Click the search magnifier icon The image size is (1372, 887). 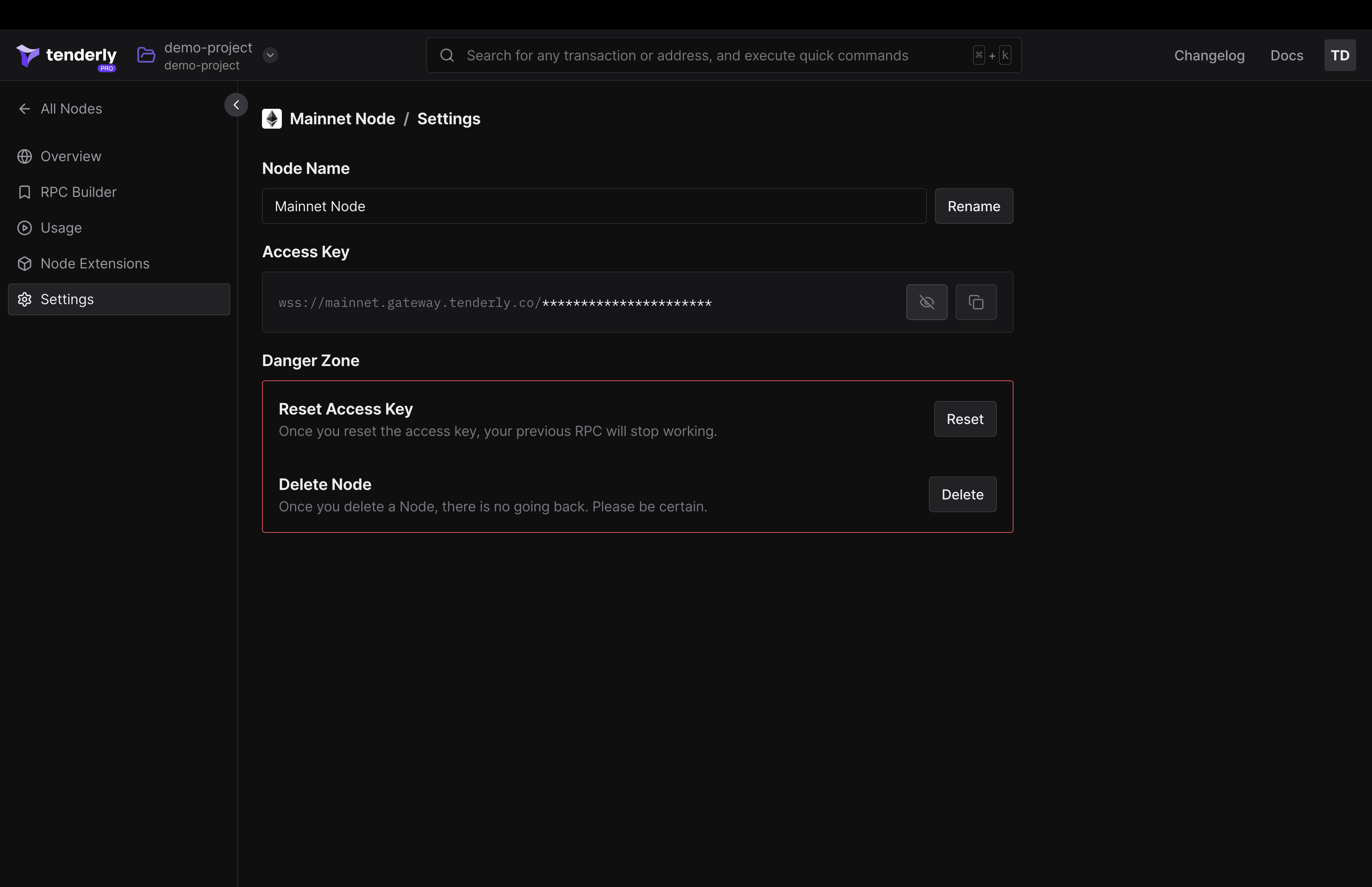447,55
